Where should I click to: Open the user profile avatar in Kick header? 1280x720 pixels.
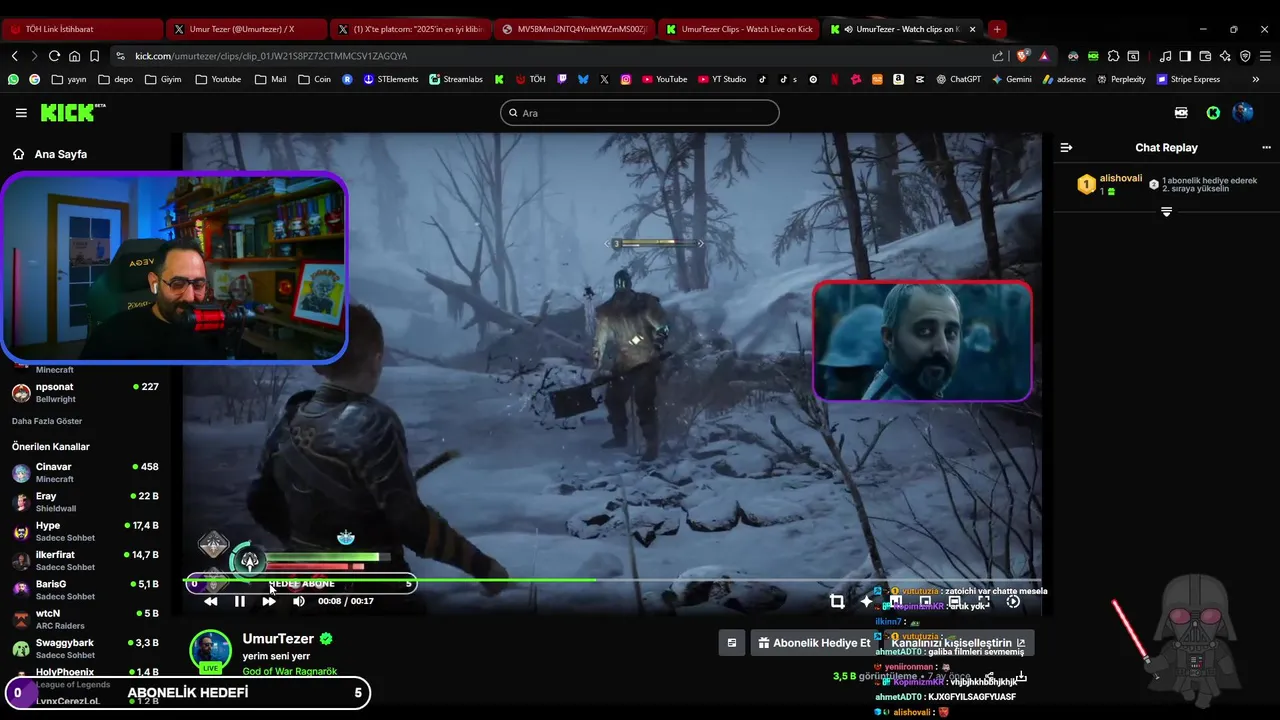click(1243, 113)
